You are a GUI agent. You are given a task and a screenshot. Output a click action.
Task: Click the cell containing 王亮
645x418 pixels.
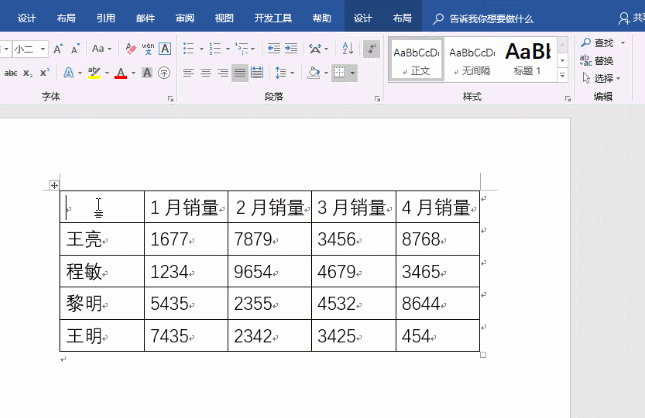click(x=102, y=239)
